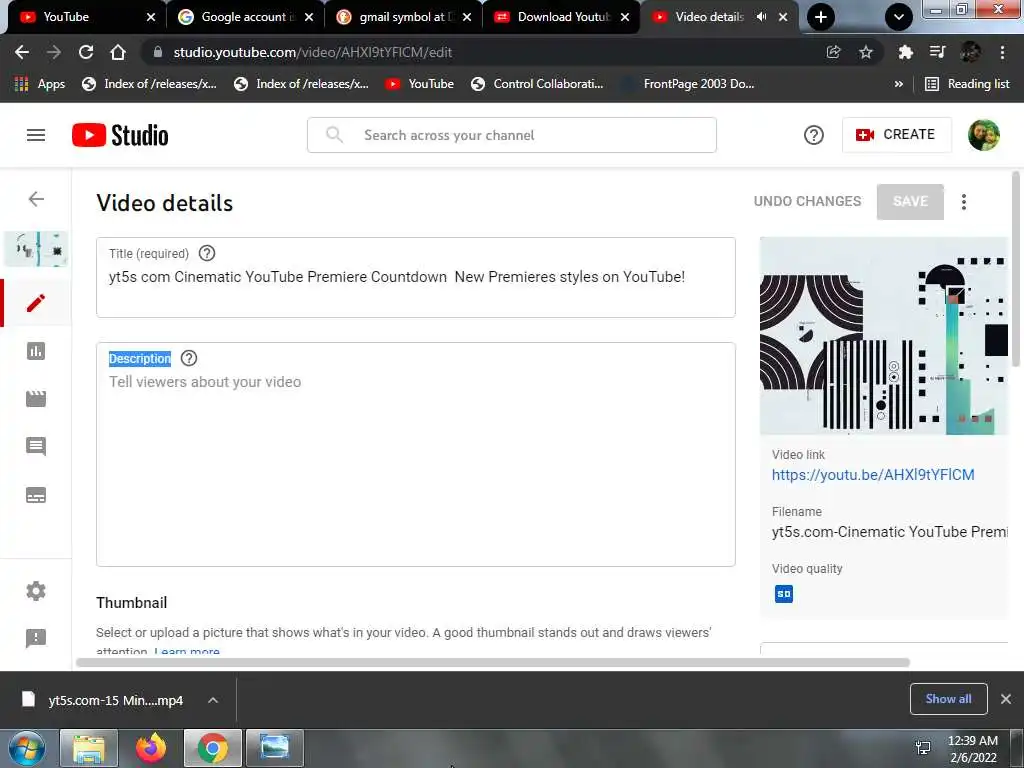
Task: Click the share page icon in address bar
Action: click(833, 52)
